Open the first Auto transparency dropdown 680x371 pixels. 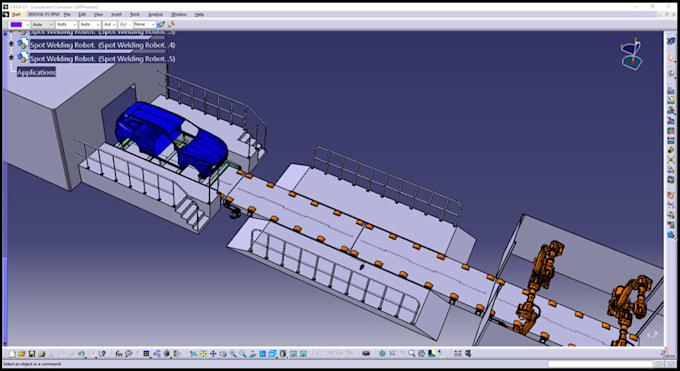[x=42, y=24]
